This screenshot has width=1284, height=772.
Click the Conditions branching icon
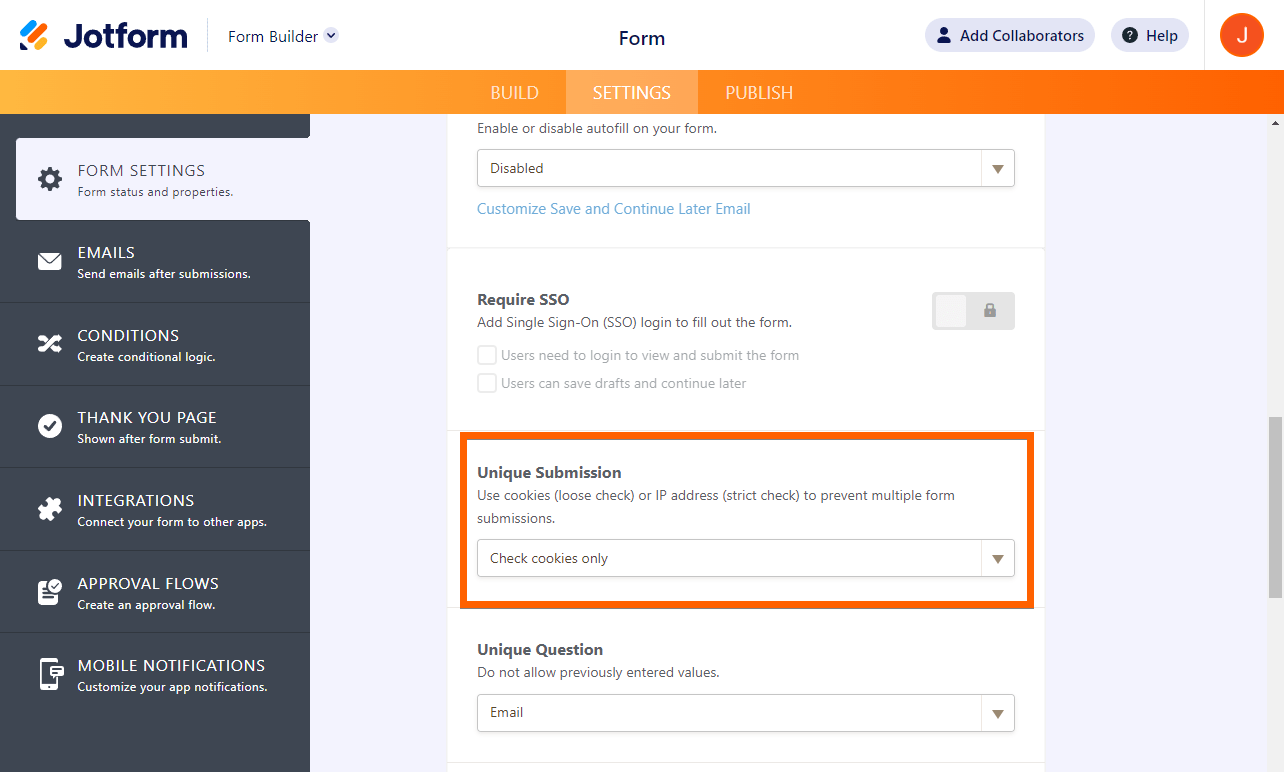point(50,343)
